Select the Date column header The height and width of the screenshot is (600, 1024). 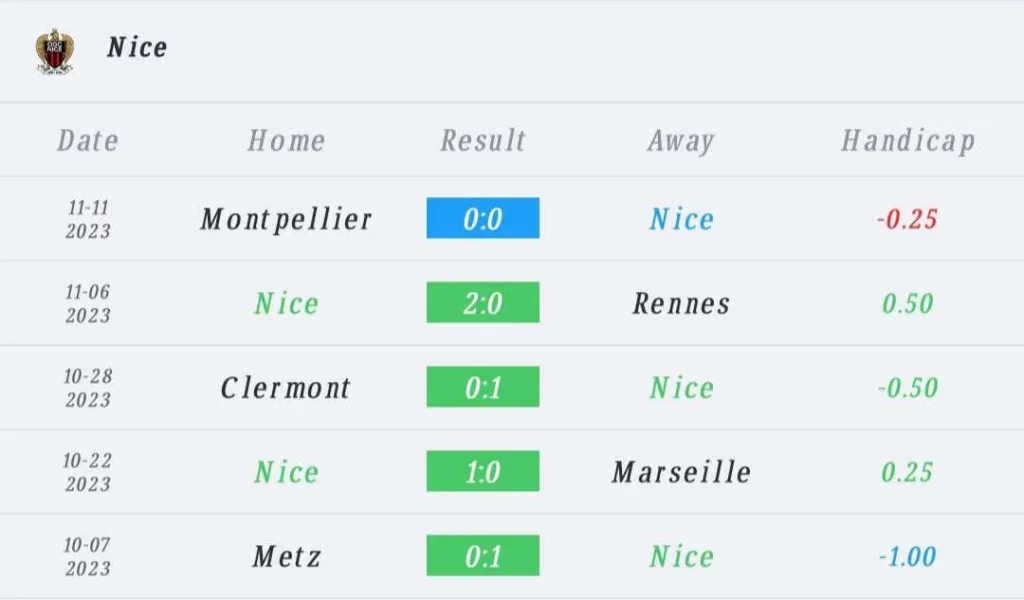(88, 140)
